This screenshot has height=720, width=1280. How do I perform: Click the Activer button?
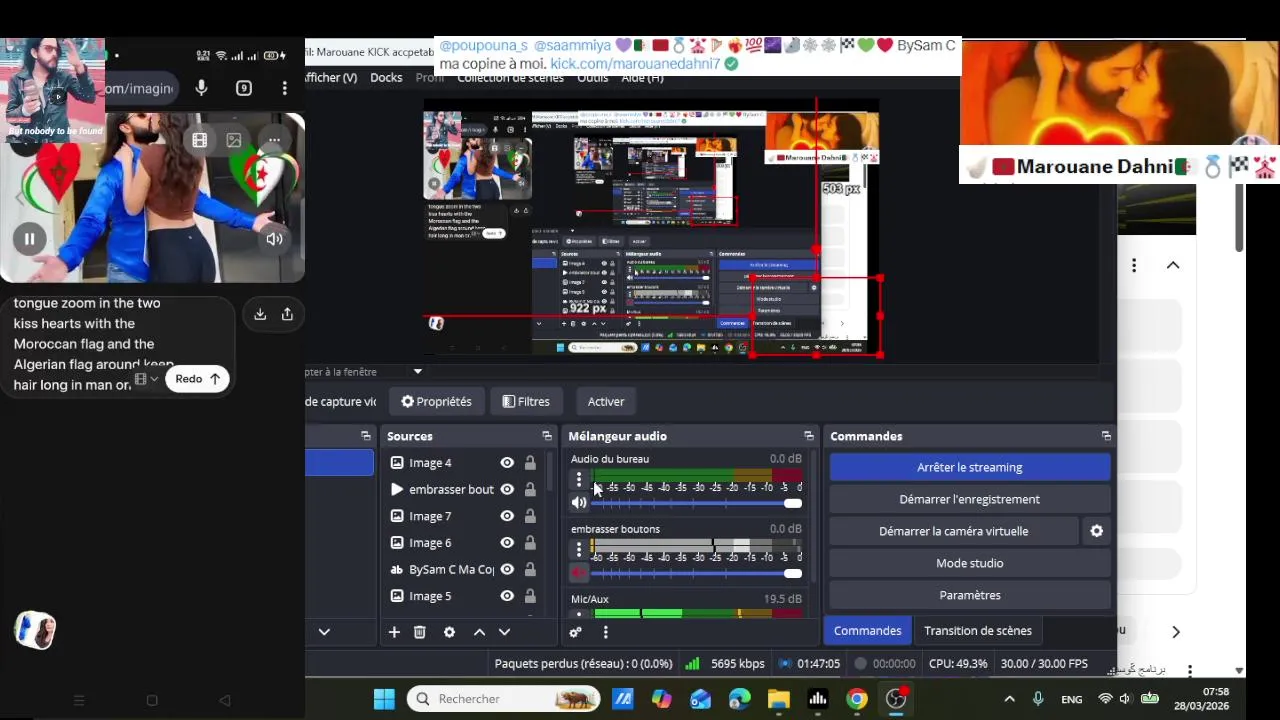point(606,401)
